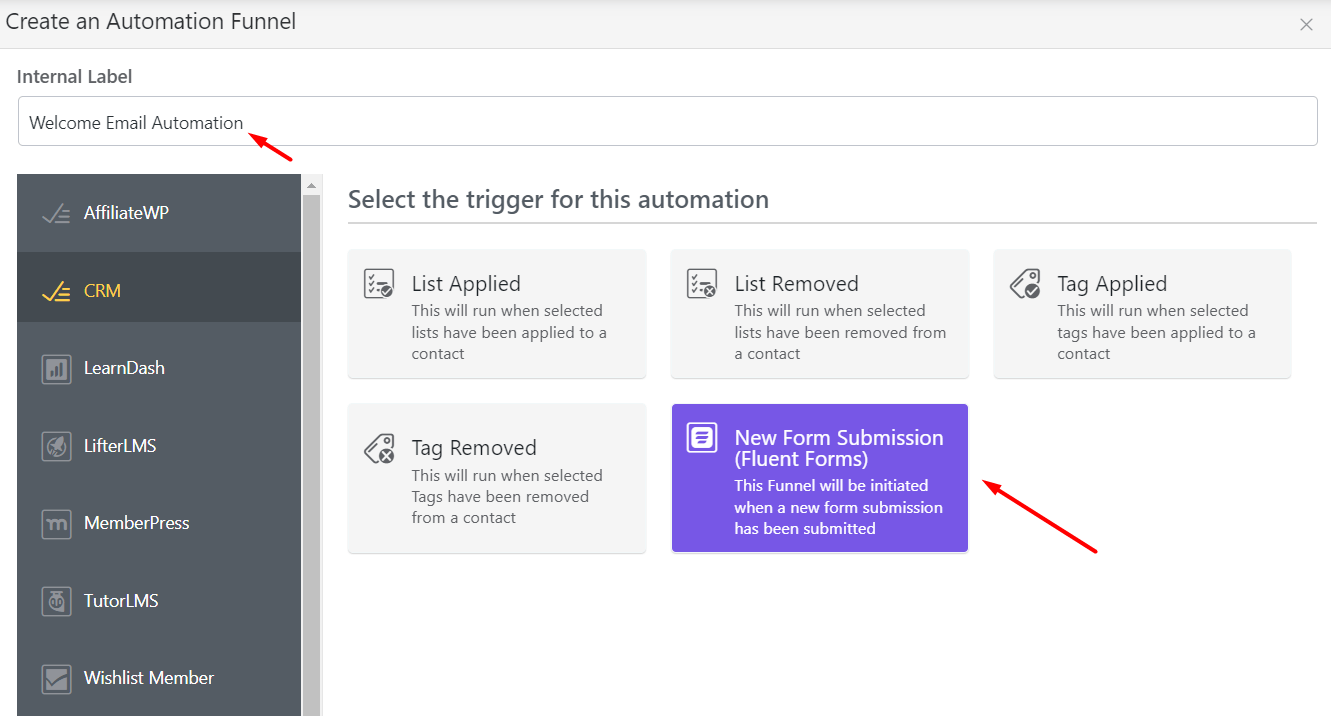Image resolution: width=1331 pixels, height=716 pixels.
Task: Click the sidebar scrollbar up arrow
Action: [x=312, y=185]
